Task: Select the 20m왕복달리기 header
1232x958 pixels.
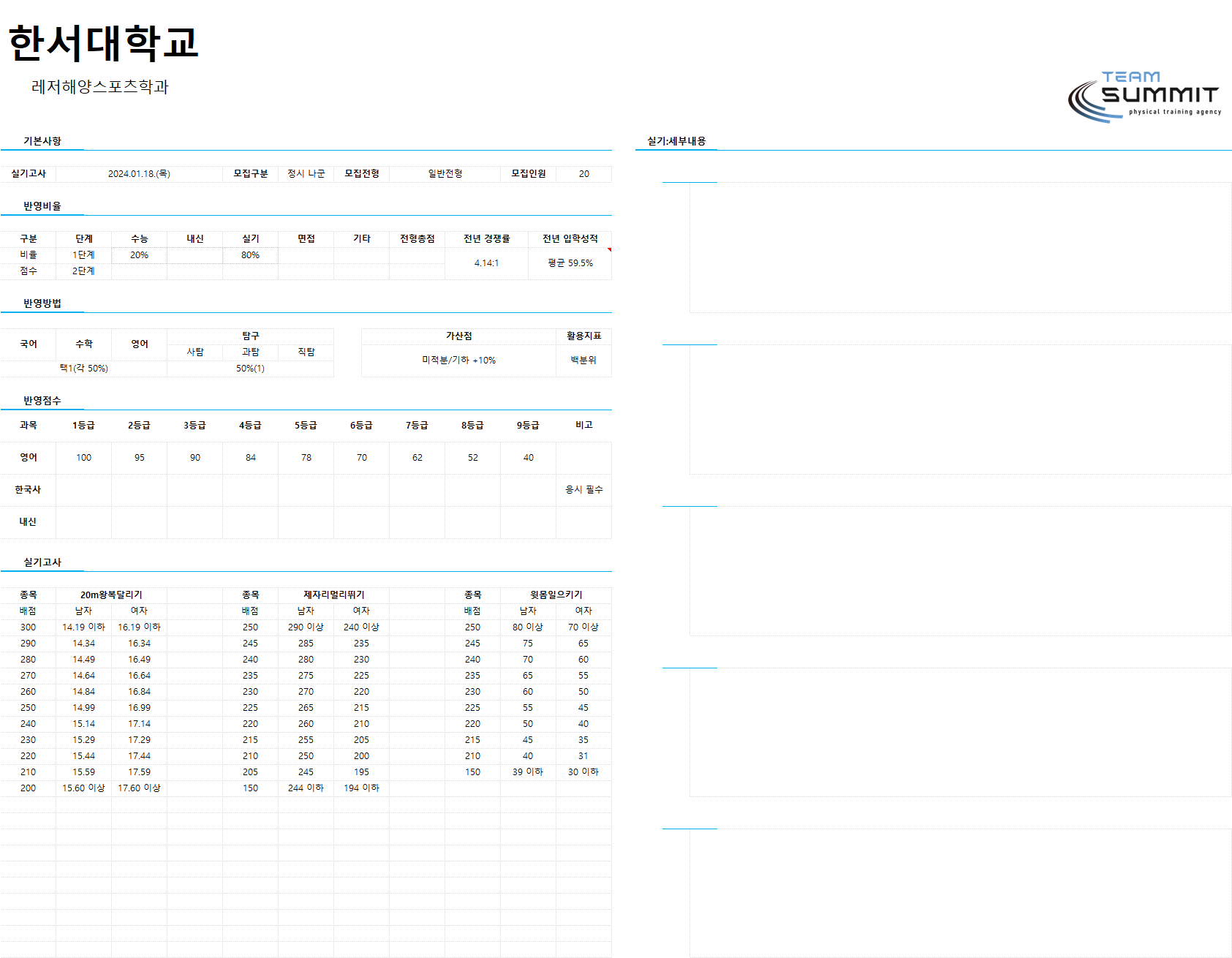Action: [111, 595]
